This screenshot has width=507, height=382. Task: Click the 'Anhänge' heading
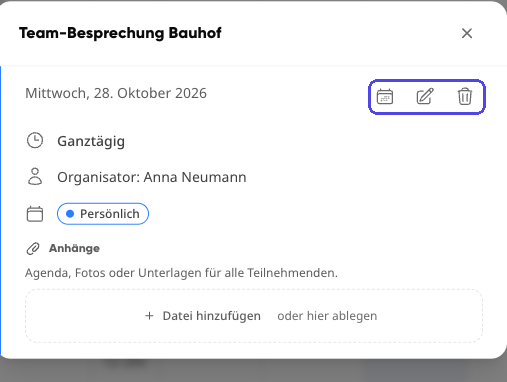click(x=74, y=248)
